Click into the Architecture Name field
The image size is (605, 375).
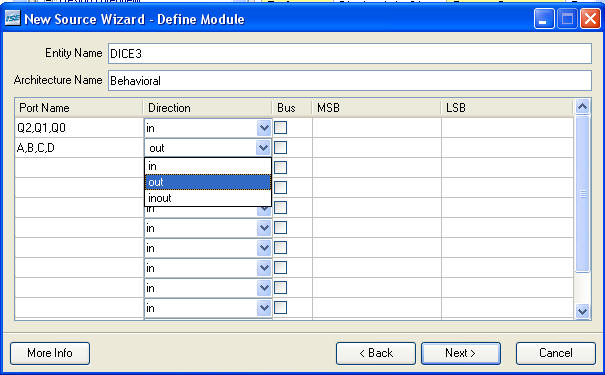(350, 81)
